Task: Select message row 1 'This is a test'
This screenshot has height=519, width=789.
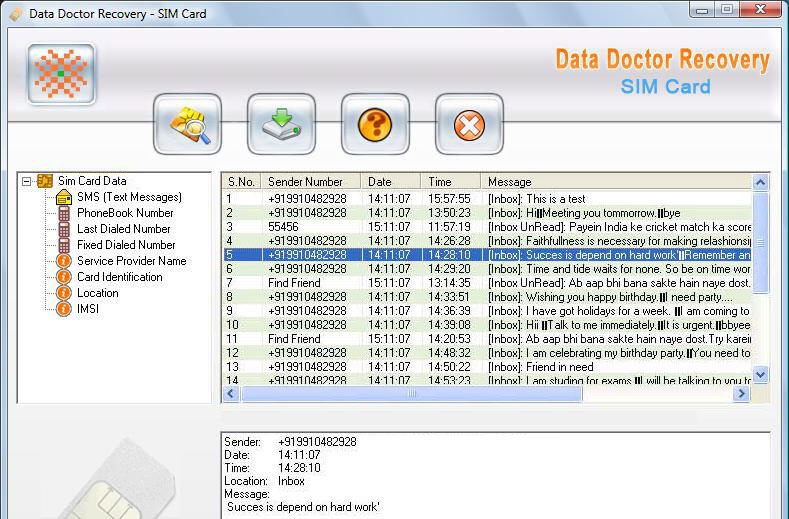Action: pos(487,199)
